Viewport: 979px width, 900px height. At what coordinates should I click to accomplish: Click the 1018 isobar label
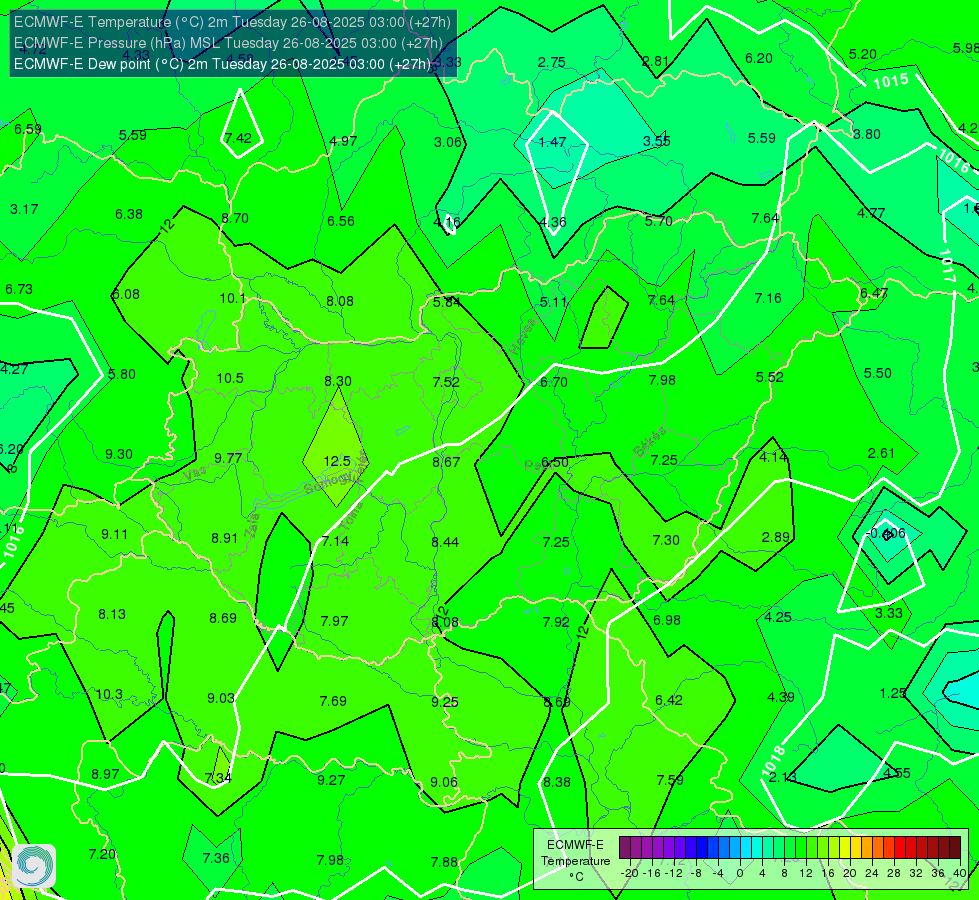[x=773, y=761]
